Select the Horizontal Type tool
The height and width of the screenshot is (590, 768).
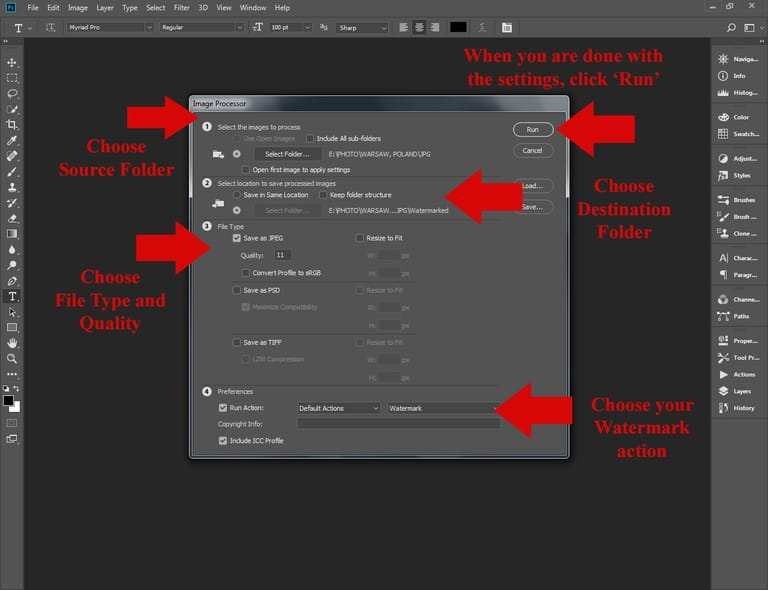tap(12, 296)
